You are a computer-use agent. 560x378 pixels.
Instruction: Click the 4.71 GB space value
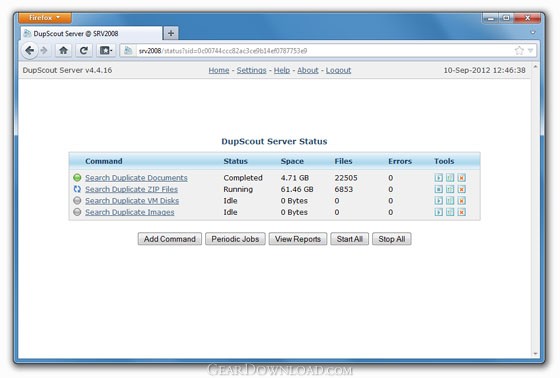click(295, 178)
